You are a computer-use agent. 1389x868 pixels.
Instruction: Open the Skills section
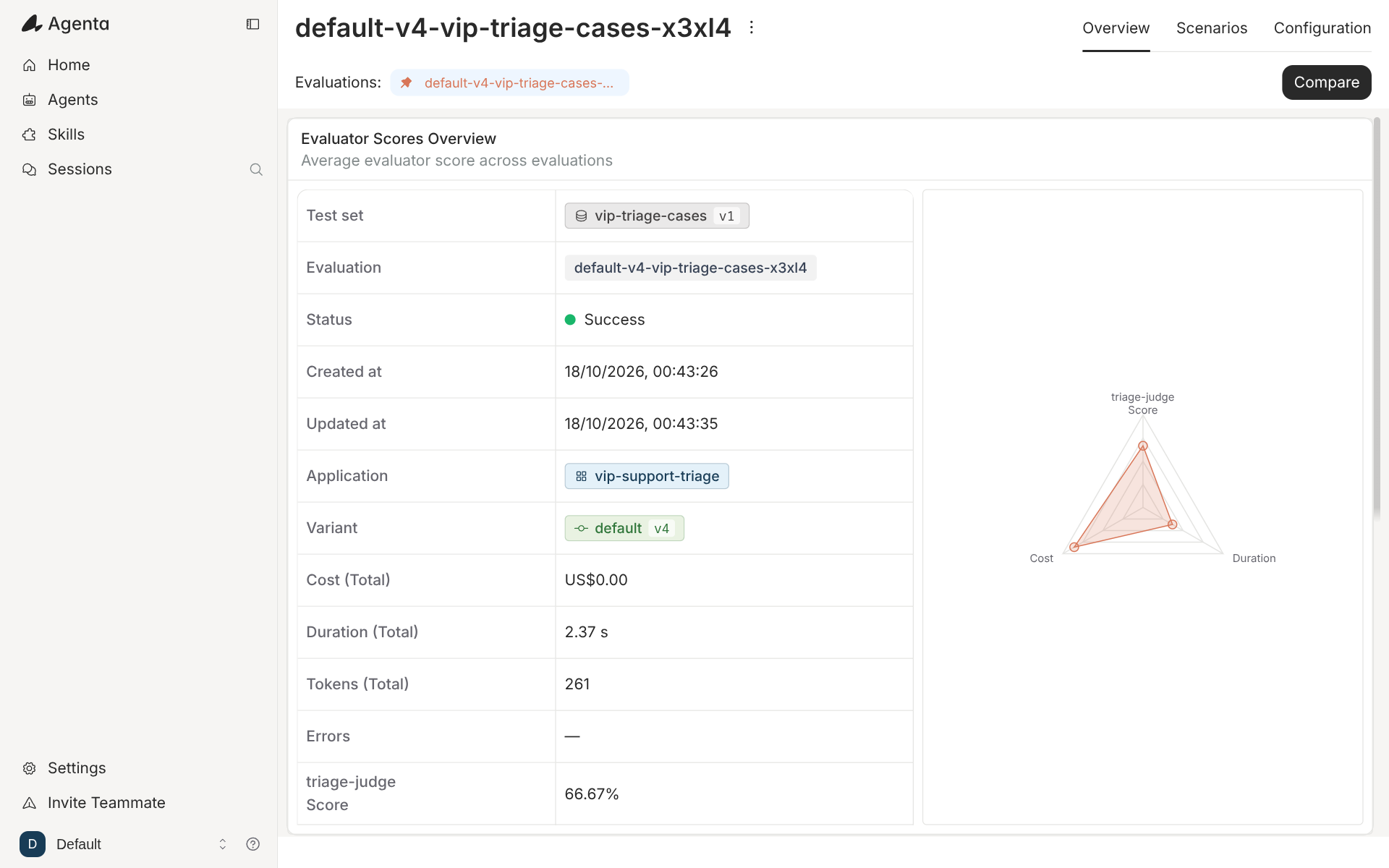66,135
